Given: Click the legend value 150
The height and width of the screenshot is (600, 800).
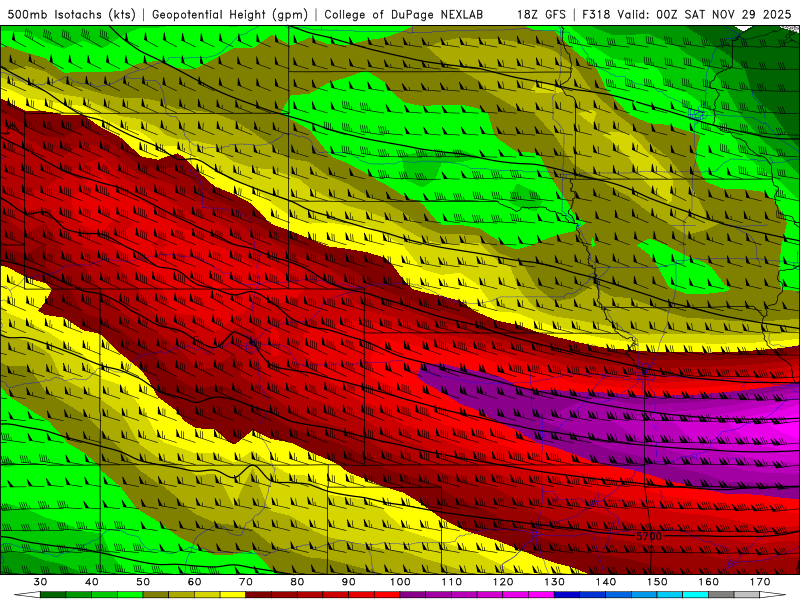Looking at the screenshot, I should [657, 582].
